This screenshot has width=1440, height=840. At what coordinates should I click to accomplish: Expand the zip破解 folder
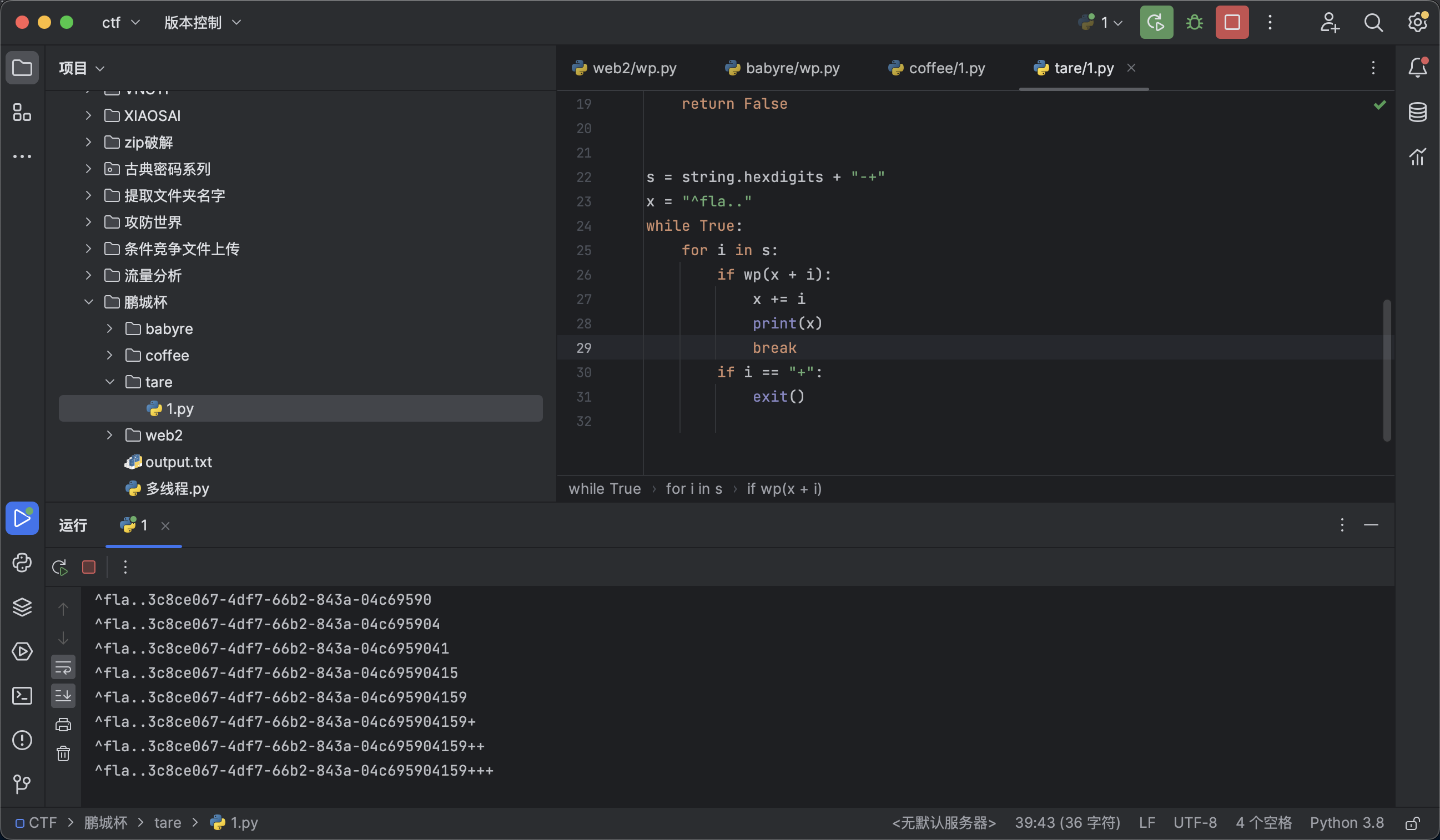point(88,142)
